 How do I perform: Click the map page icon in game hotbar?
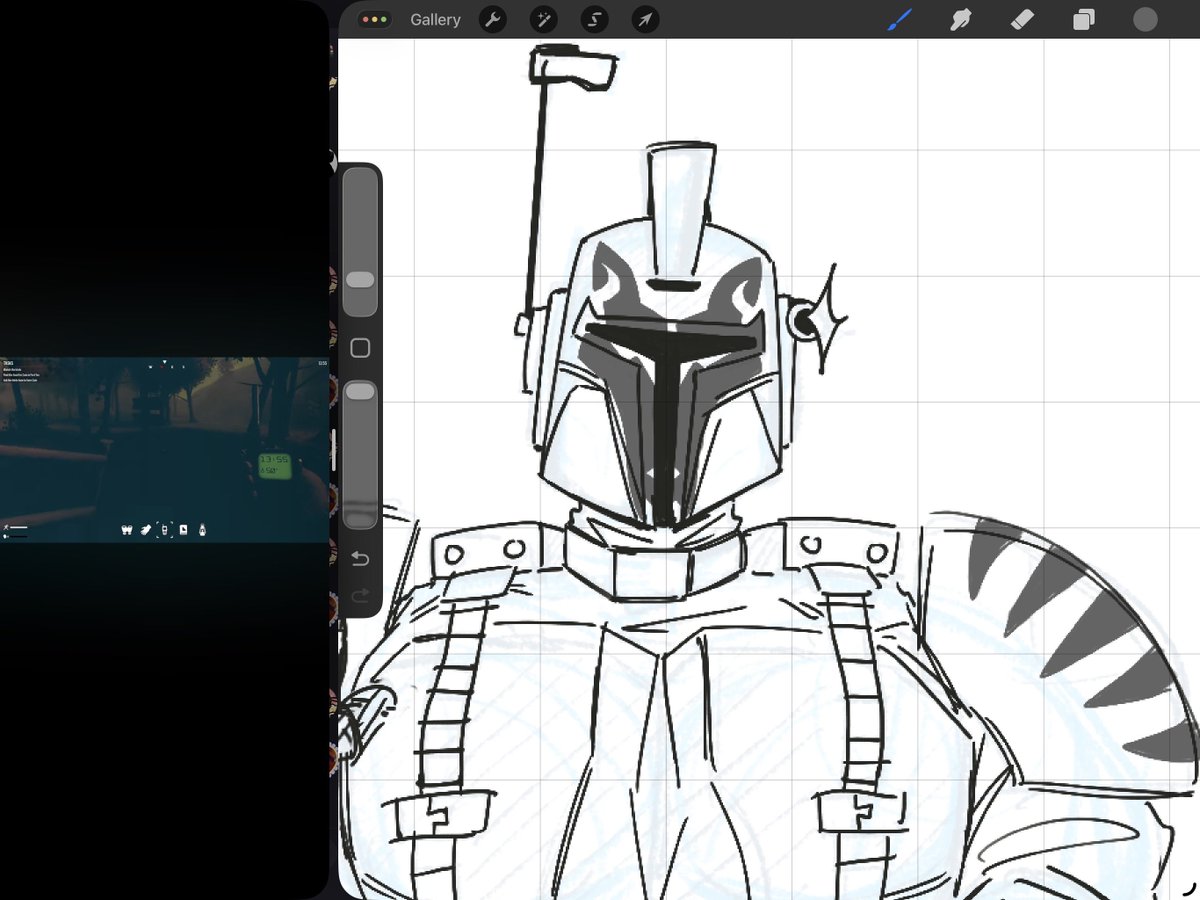[x=183, y=530]
